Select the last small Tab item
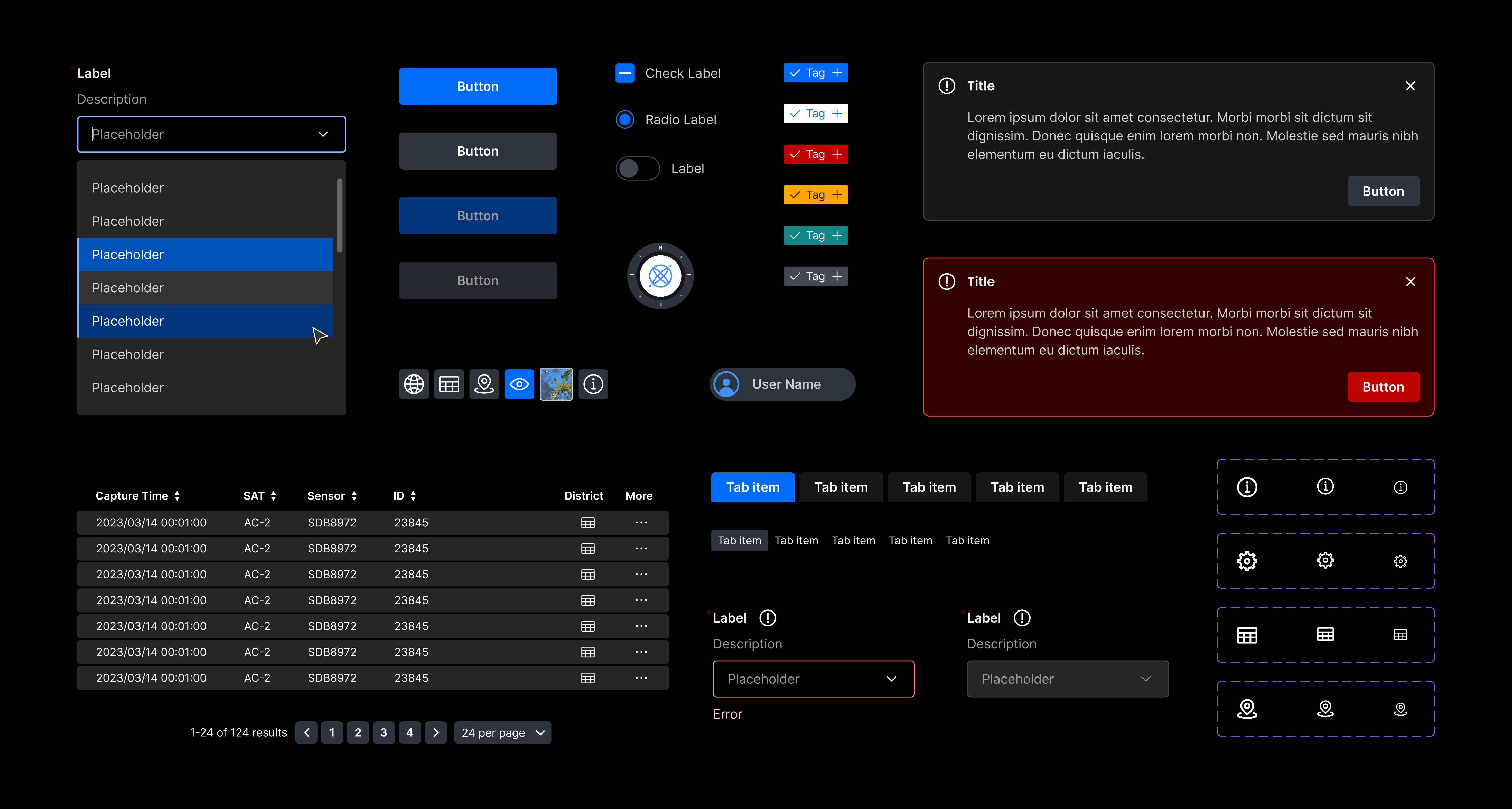The image size is (1512, 809). click(x=967, y=540)
